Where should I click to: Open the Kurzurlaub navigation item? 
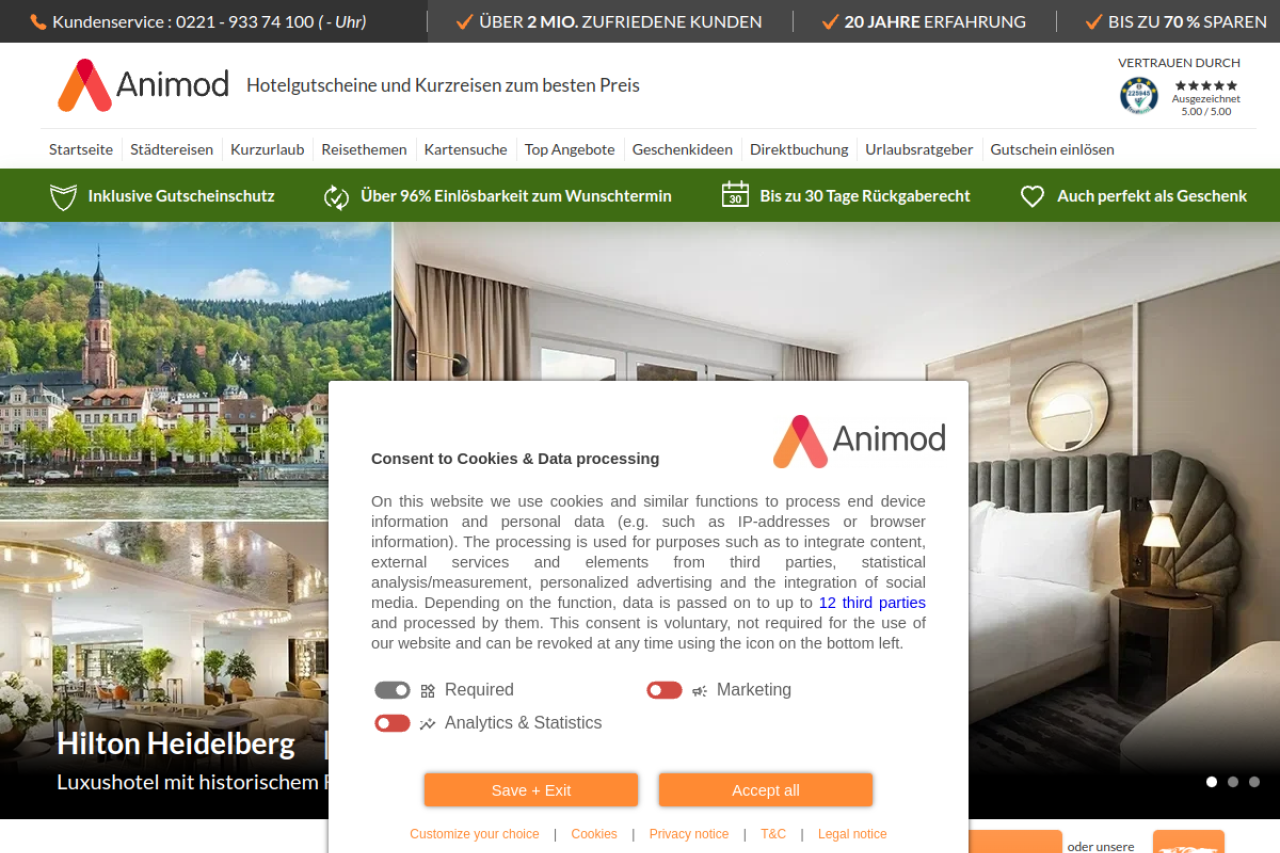pyautogui.click(x=267, y=149)
